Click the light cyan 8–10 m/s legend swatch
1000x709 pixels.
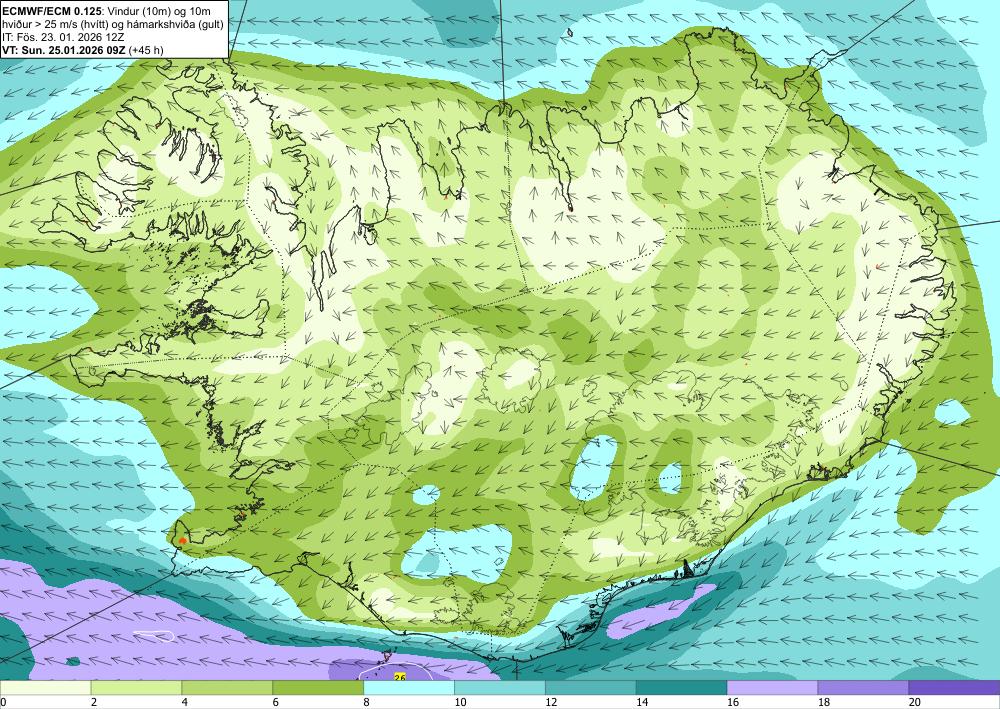(x=409, y=688)
